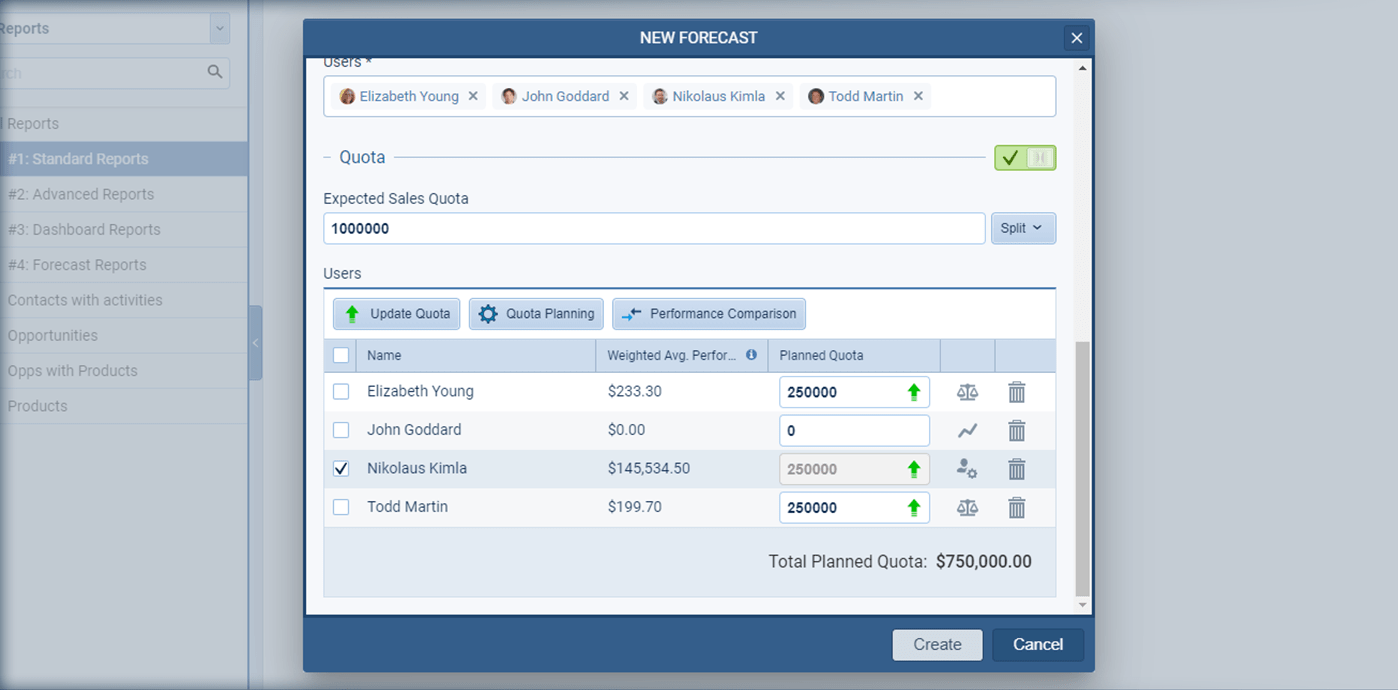The height and width of the screenshot is (690, 1398).
Task: Delete Elizabeth Young from the quota table
Action: click(1016, 392)
